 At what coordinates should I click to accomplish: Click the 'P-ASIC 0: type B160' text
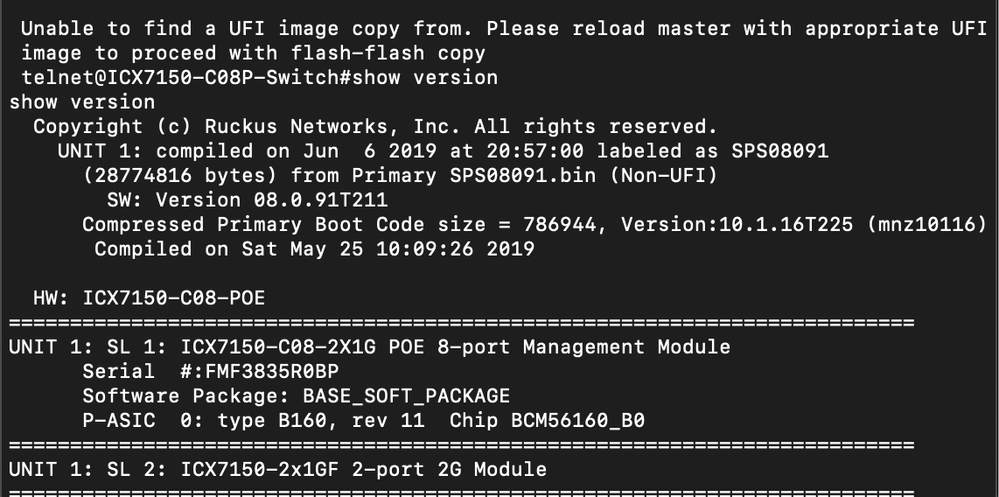point(204,421)
